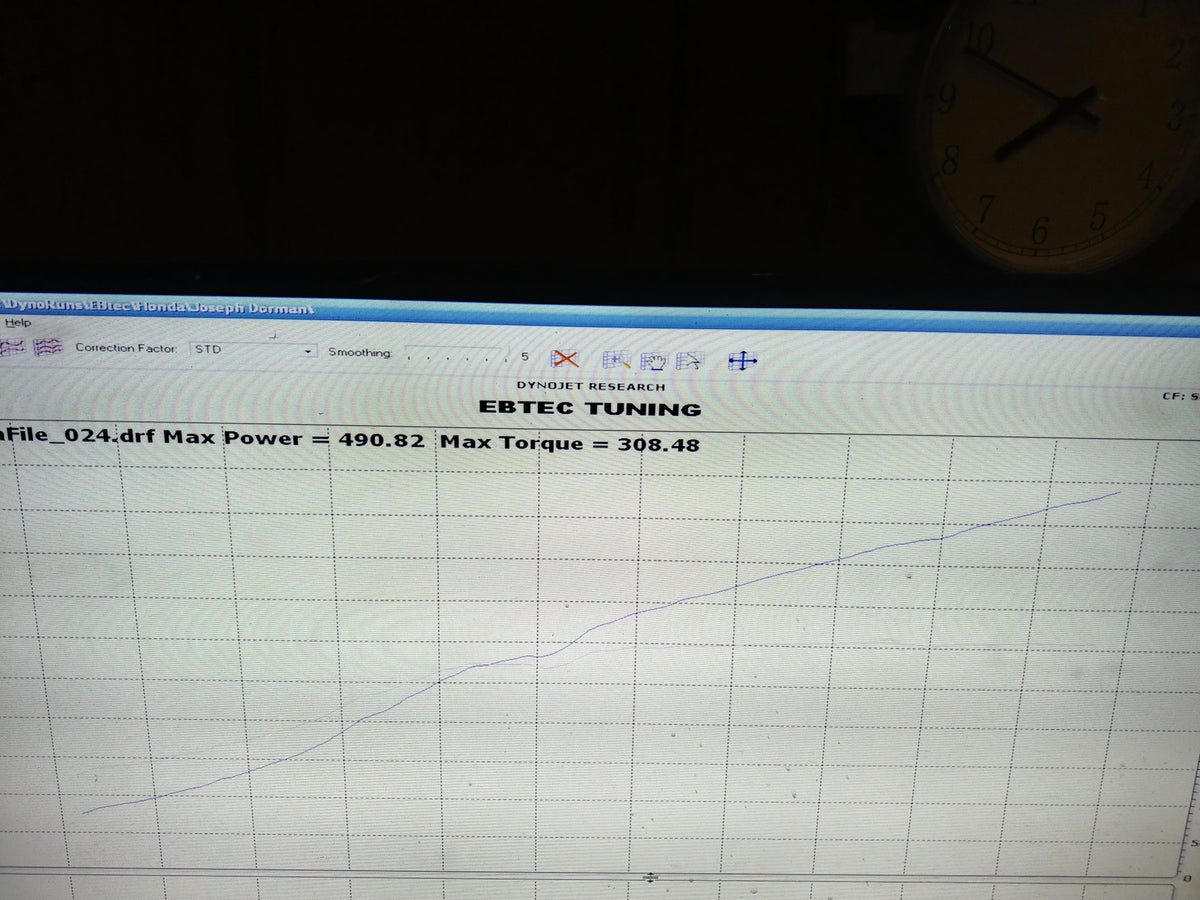Select STD in the correction list
Viewport: 1200px width, 900px height.
tap(210, 350)
